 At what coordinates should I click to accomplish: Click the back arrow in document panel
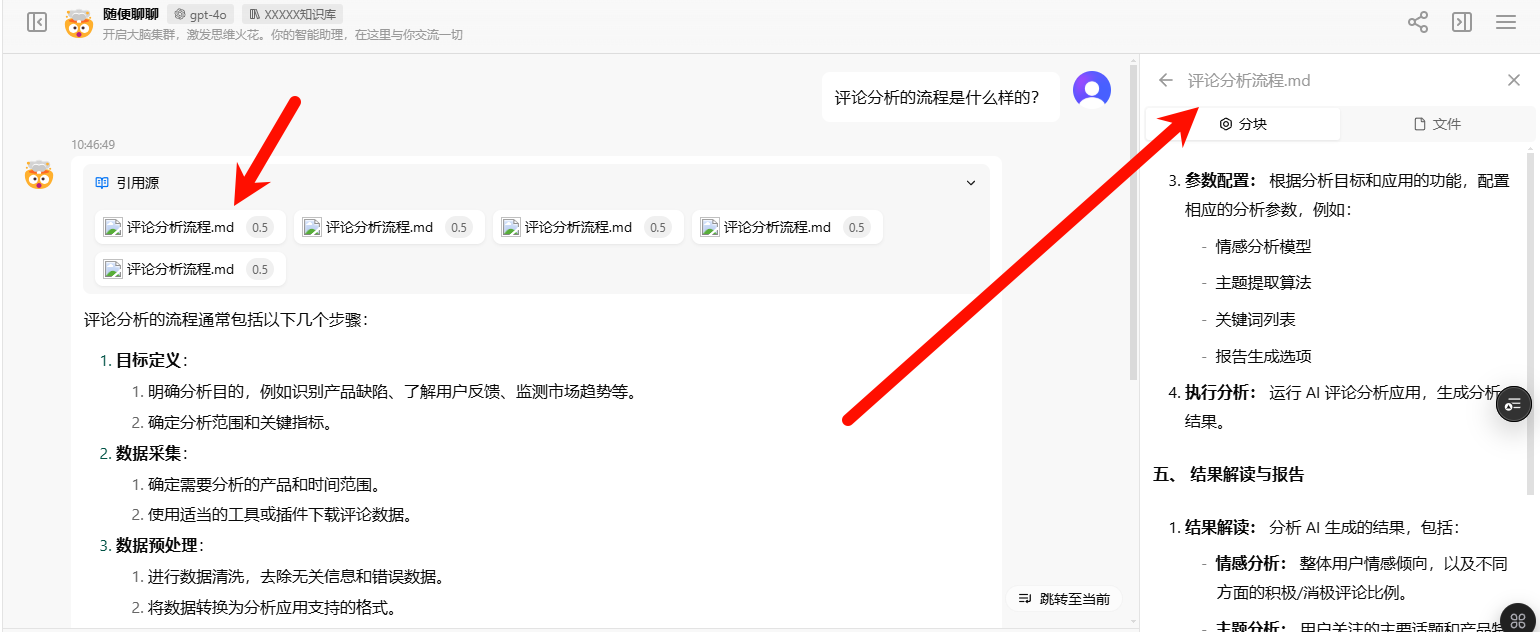(1165, 80)
